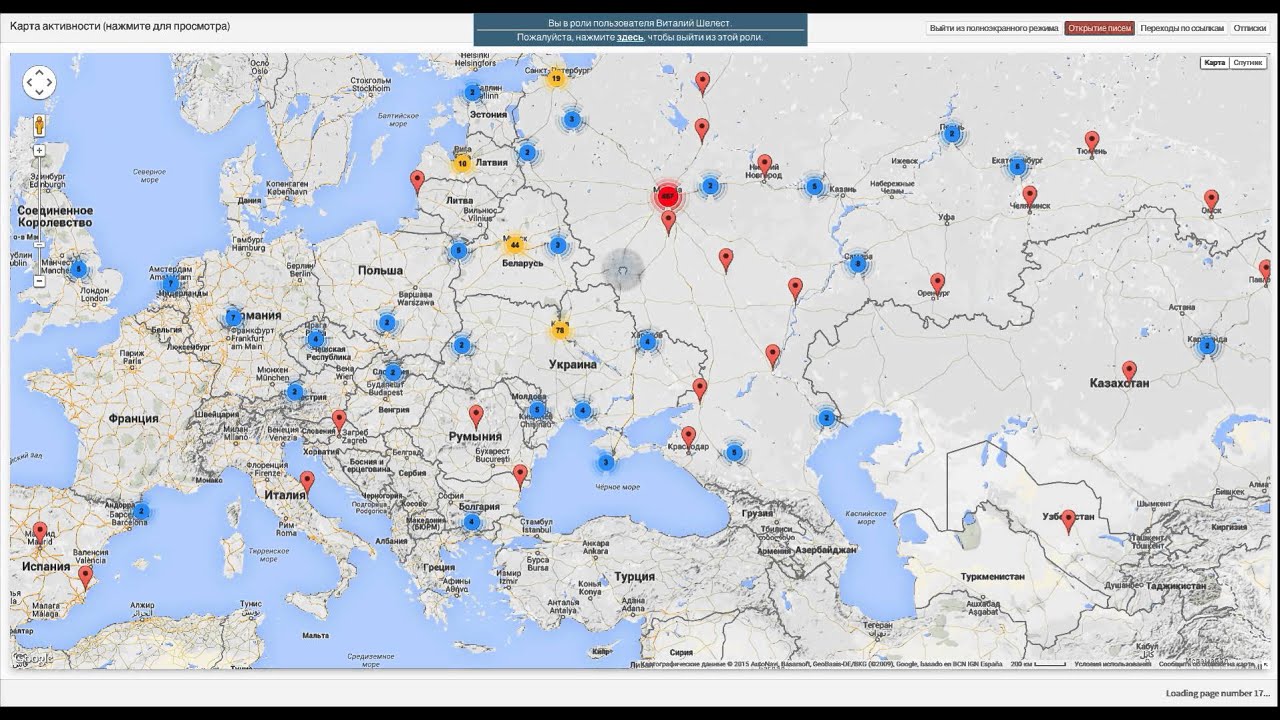Click the red pin in Uzbekistan
This screenshot has height=720, width=1280.
tap(1068, 521)
